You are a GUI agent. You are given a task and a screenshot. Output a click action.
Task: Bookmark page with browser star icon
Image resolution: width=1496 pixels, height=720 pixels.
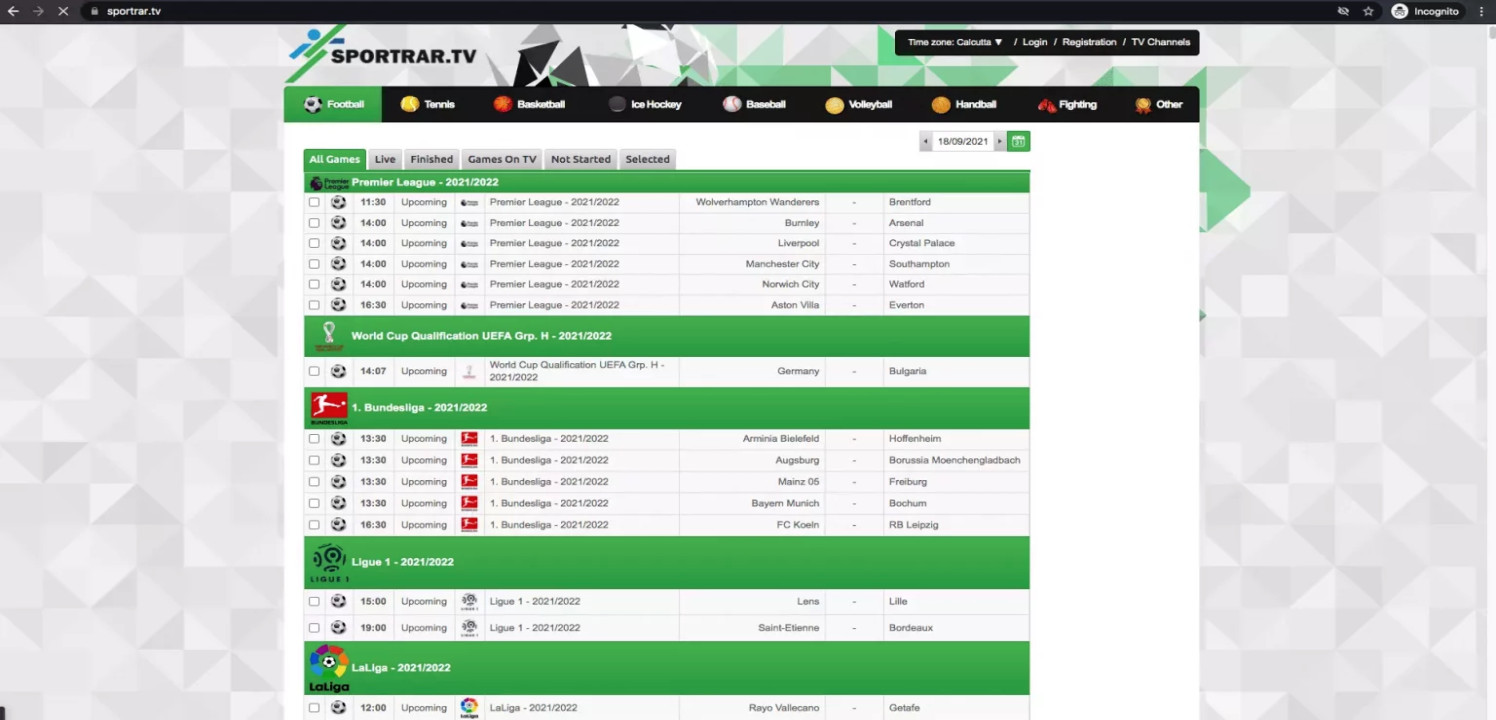[1368, 11]
